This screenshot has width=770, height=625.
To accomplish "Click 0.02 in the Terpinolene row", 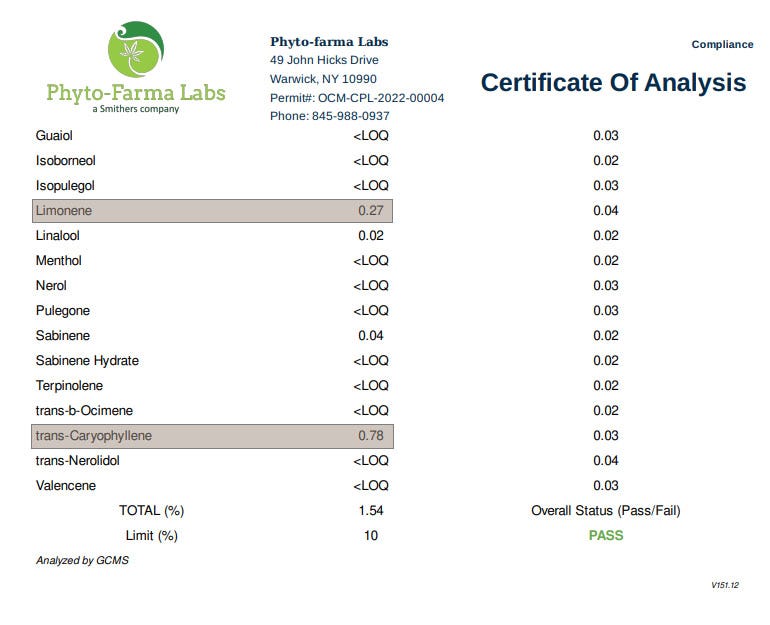I will click(605, 386).
